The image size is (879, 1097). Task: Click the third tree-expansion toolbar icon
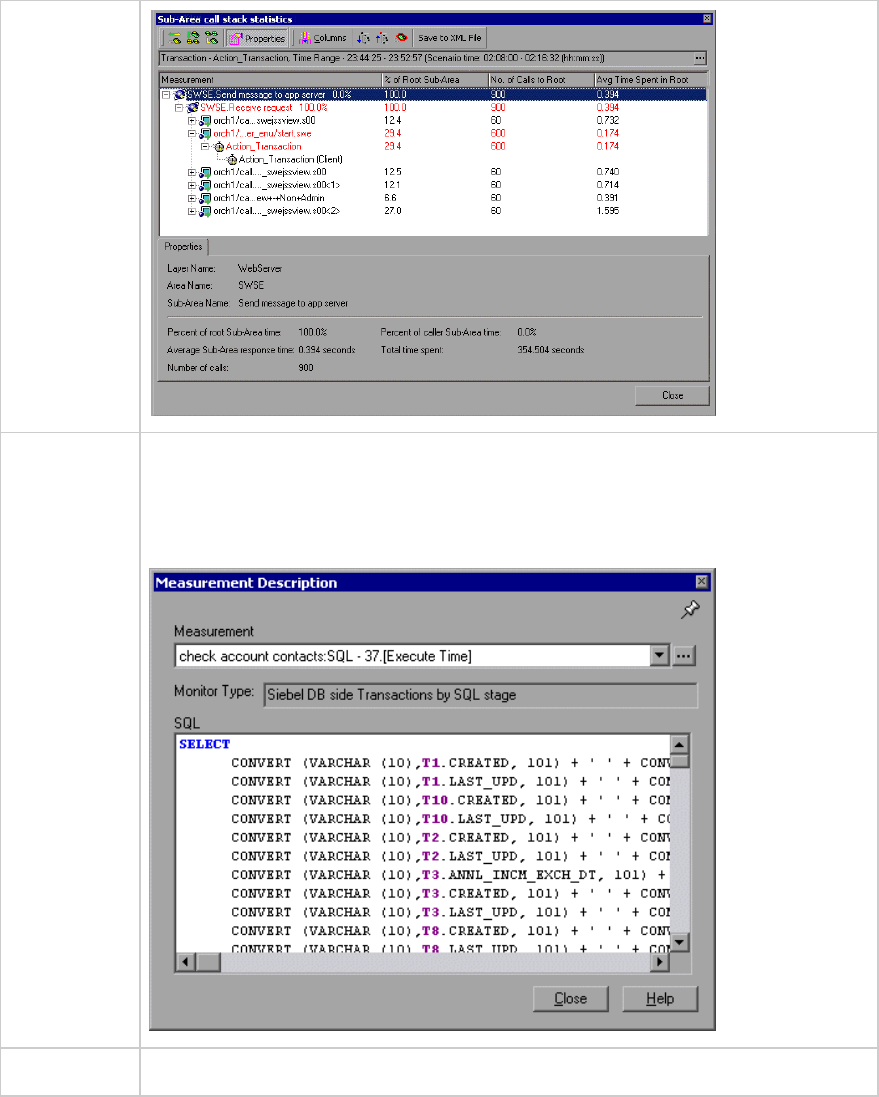[211, 38]
